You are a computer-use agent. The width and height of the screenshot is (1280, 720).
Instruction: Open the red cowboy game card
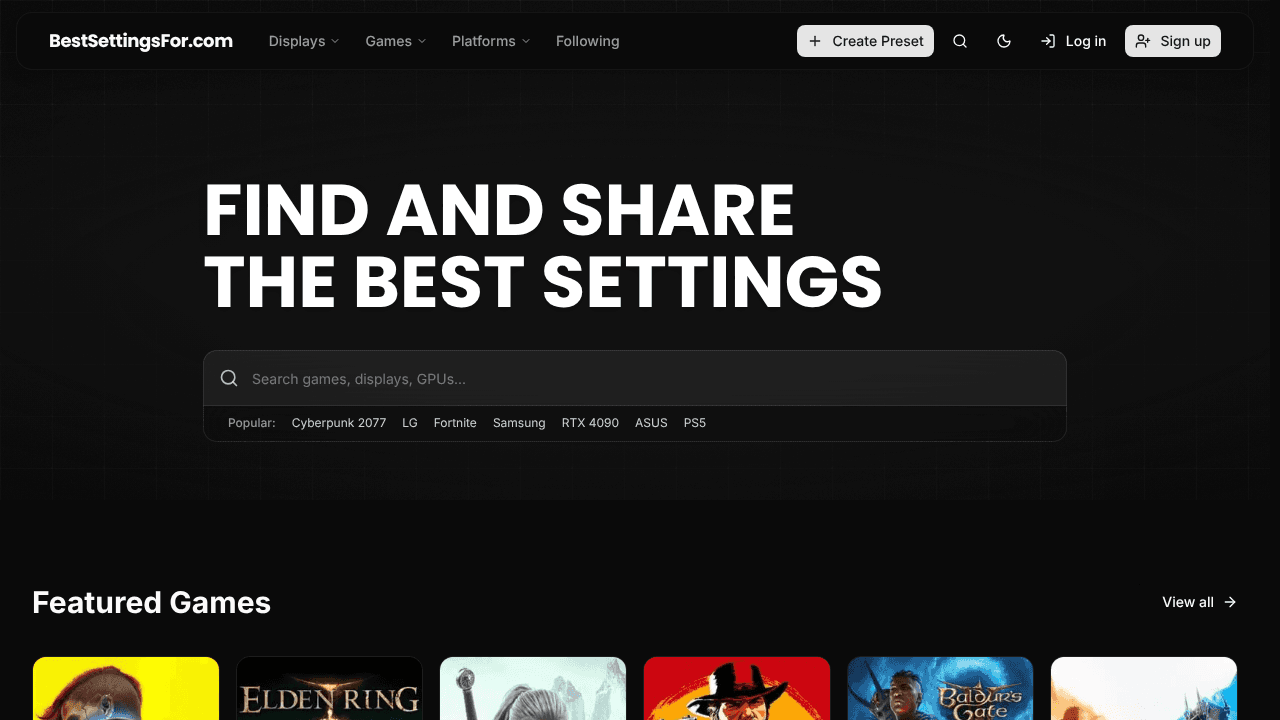click(737, 688)
